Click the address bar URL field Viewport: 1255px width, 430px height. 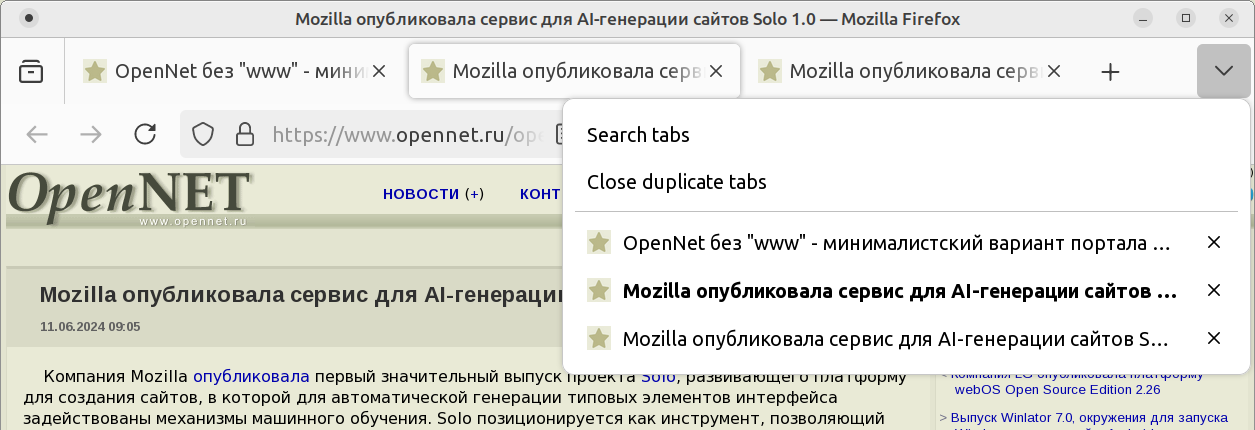click(400, 134)
